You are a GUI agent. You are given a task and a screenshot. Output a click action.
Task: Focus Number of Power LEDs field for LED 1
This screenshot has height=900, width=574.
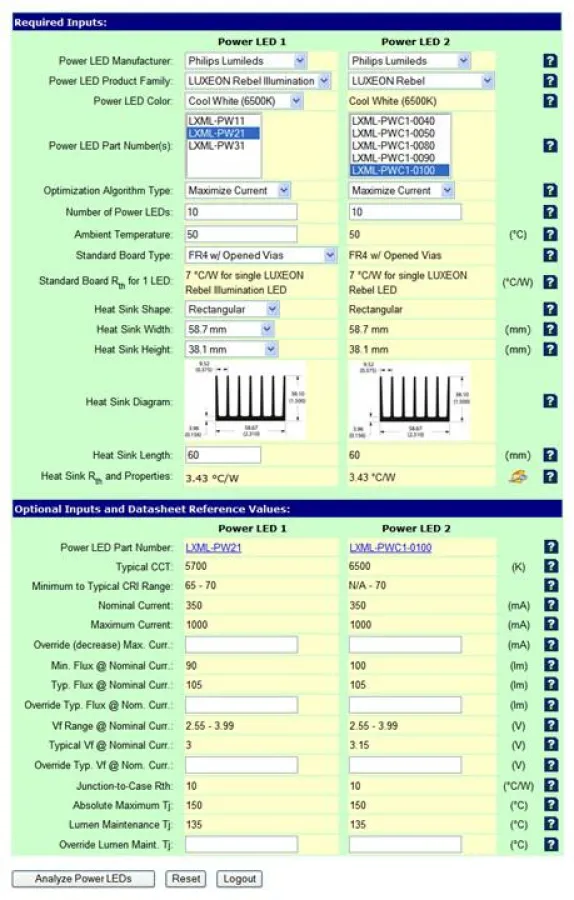pos(241,212)
